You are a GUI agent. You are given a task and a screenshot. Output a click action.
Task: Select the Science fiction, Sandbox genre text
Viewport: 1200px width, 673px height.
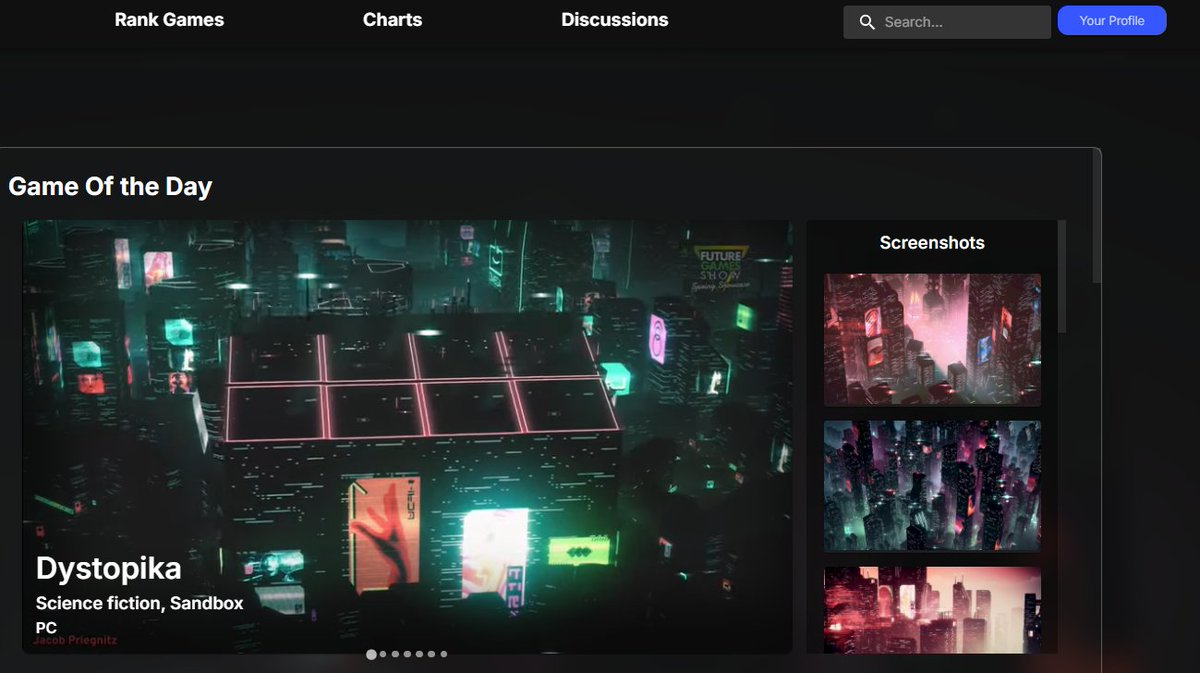click(139, 603)
